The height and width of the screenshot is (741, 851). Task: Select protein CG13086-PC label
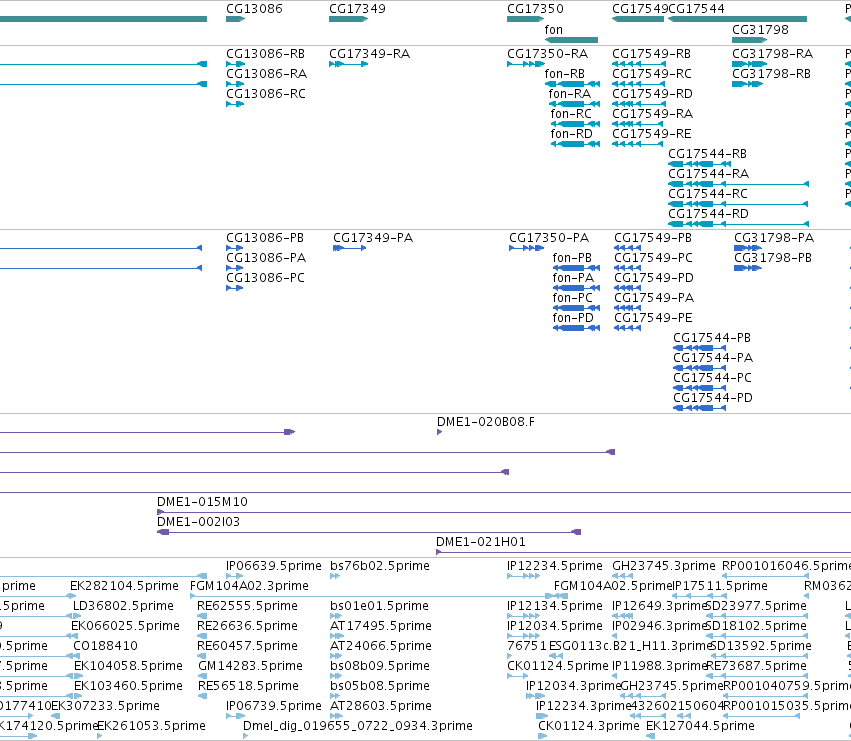point(265,278)
